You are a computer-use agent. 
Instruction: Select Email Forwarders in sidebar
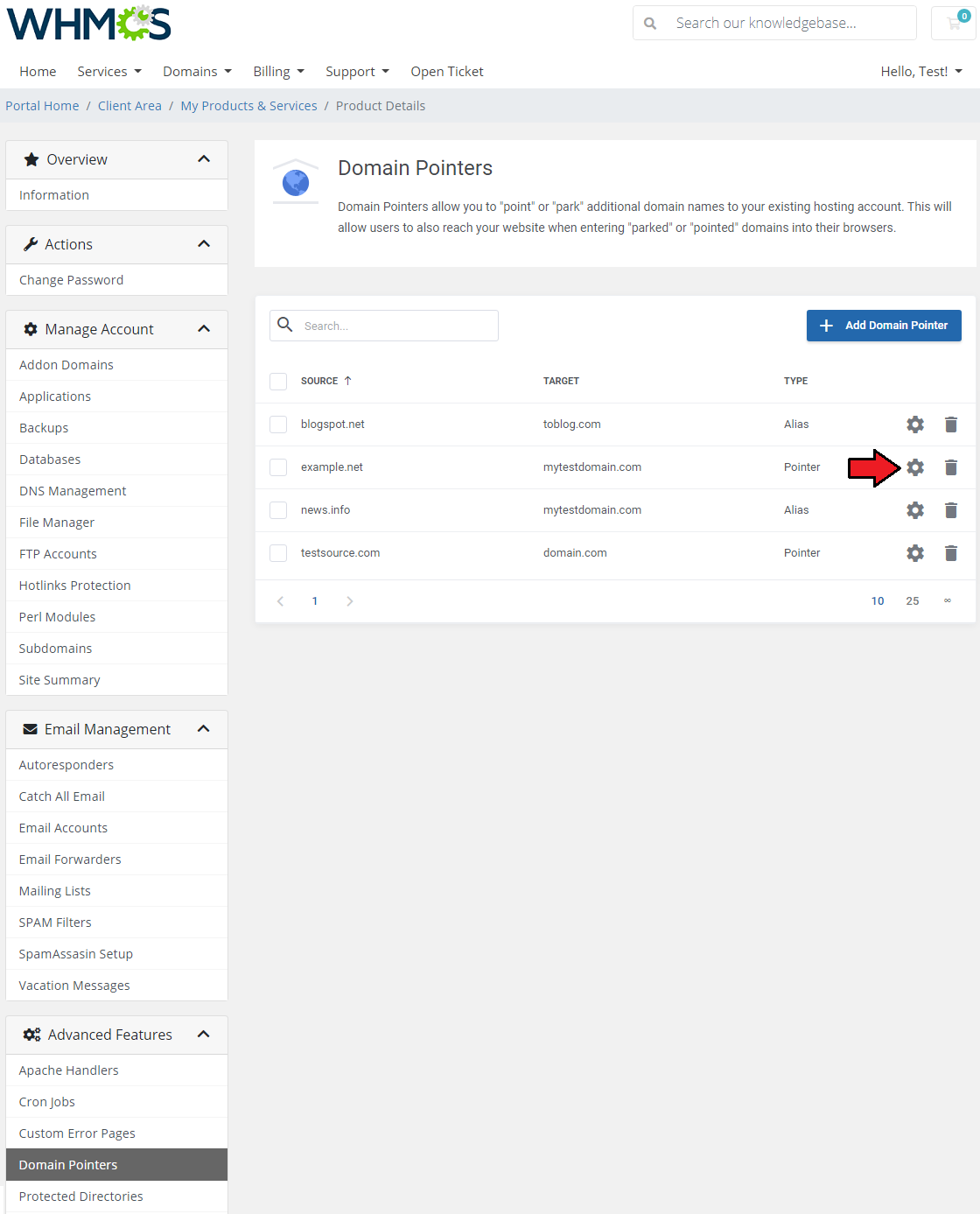coord(70,860)
